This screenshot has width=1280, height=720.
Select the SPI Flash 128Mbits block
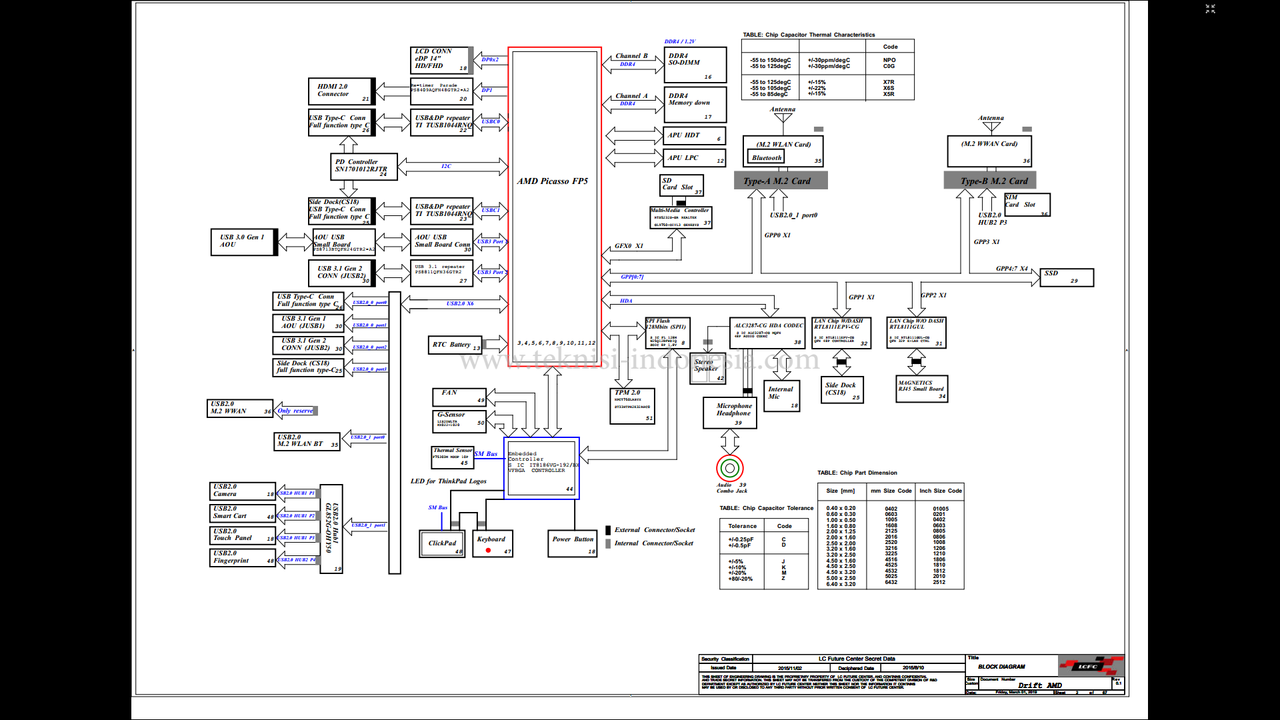pyautogui.click(x=667, y=333)
